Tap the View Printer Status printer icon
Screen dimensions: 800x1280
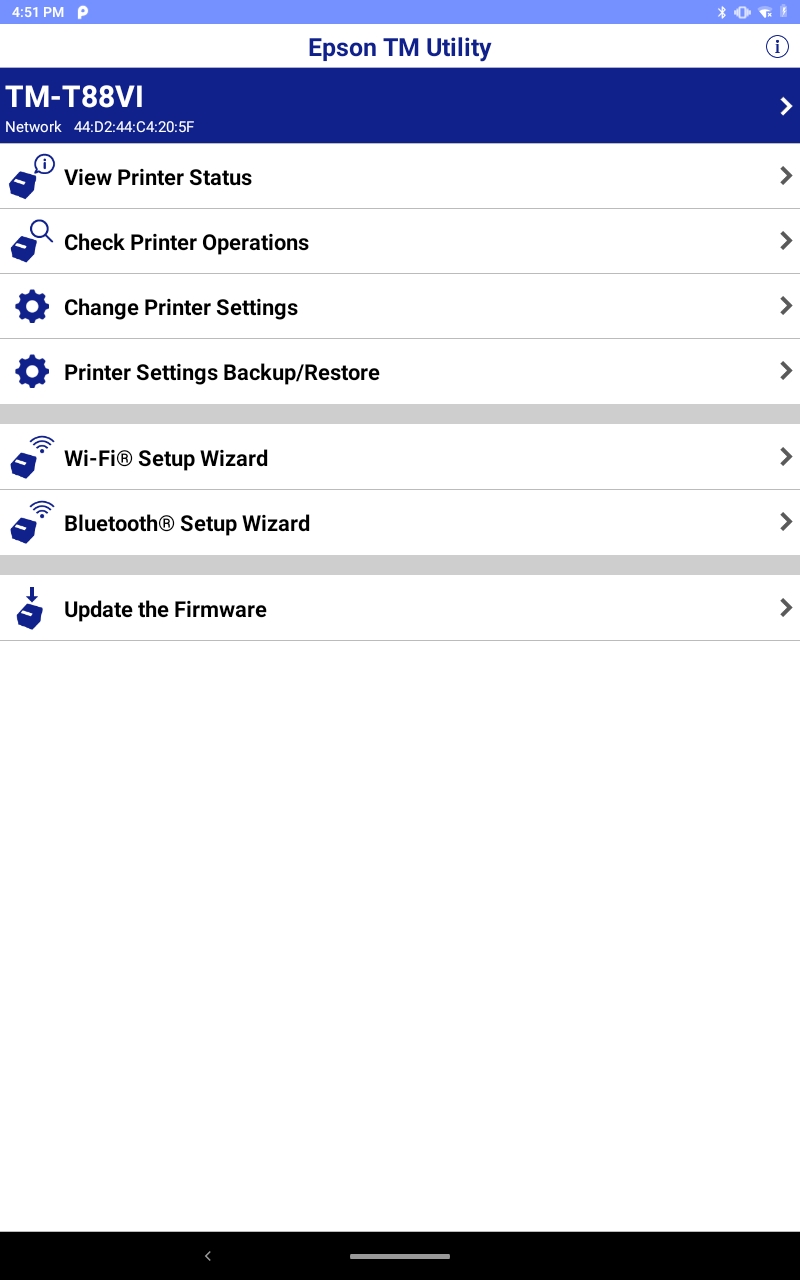(x=31, y=177)
